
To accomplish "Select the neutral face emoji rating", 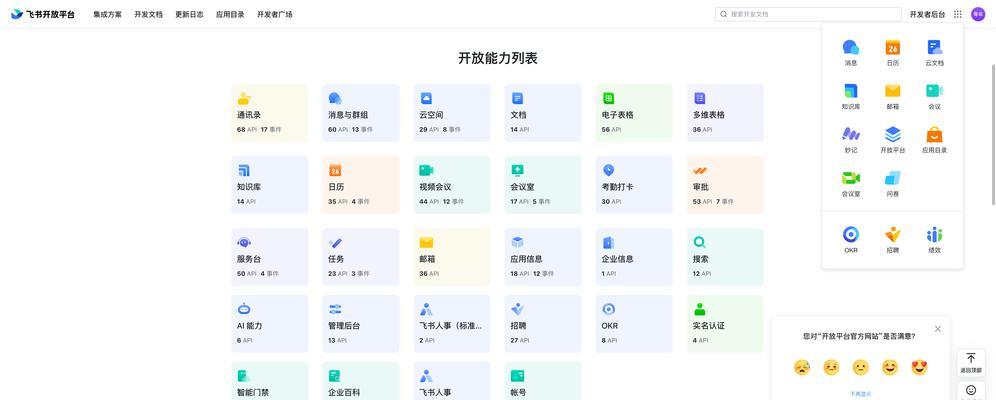I will (x=861, y=367).
